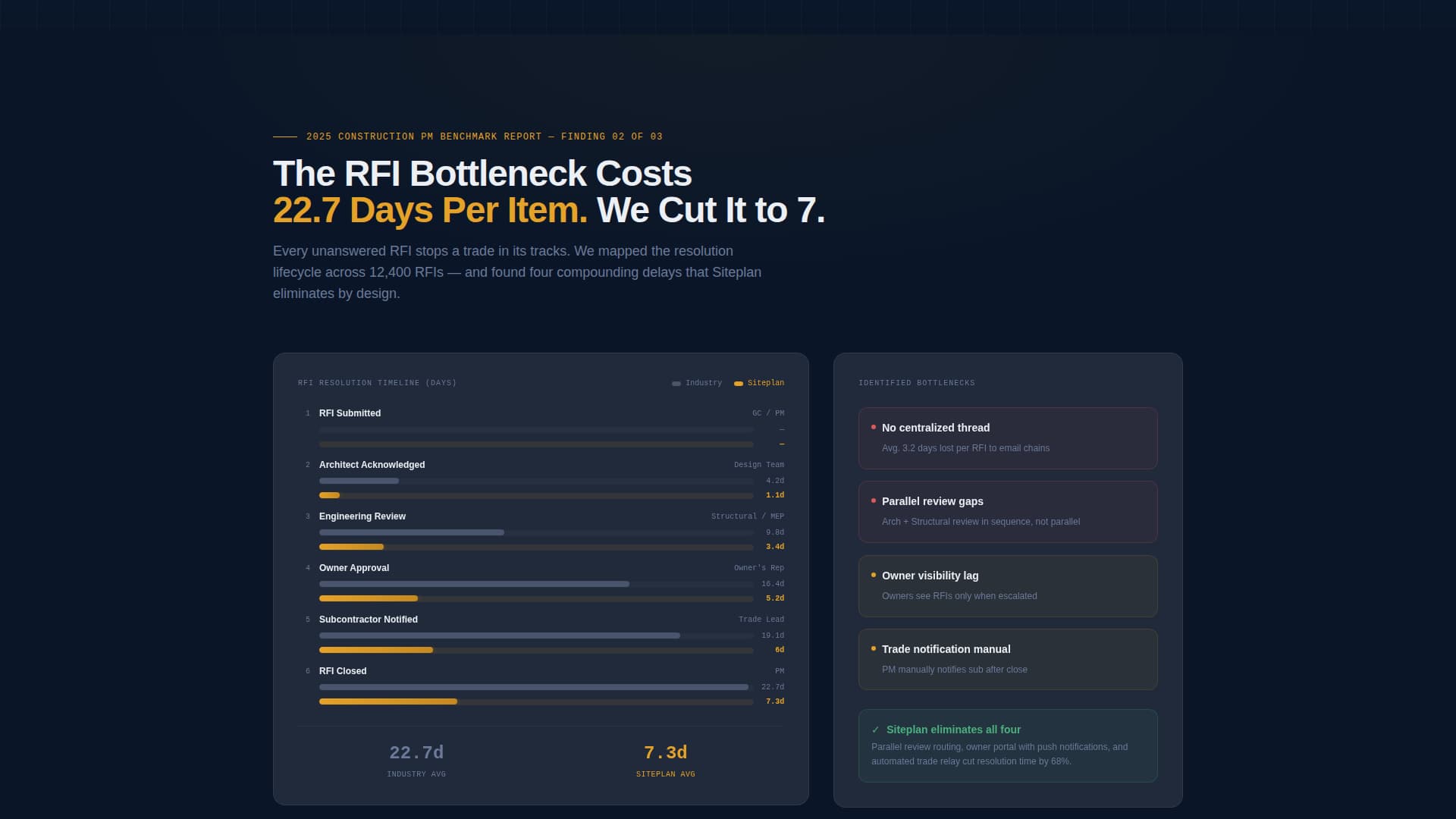Click the 3.4d Siteplan value

point(775,547)
